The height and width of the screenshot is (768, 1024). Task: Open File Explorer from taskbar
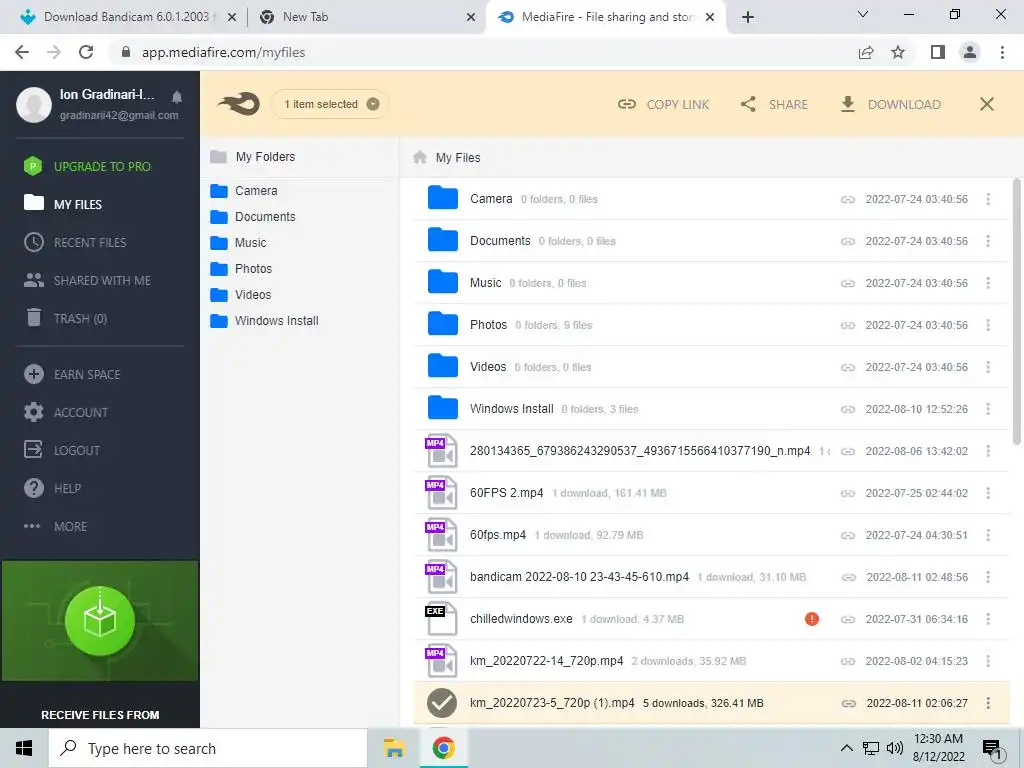394,748
